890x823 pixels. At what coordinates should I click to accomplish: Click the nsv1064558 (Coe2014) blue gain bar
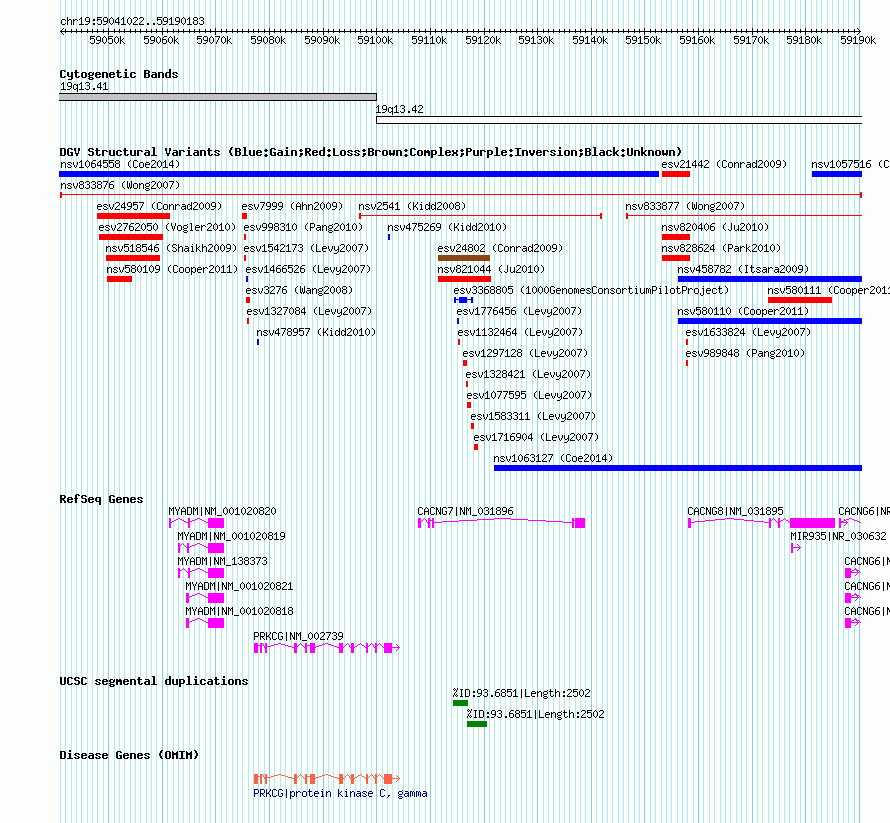tap(359, 174)
